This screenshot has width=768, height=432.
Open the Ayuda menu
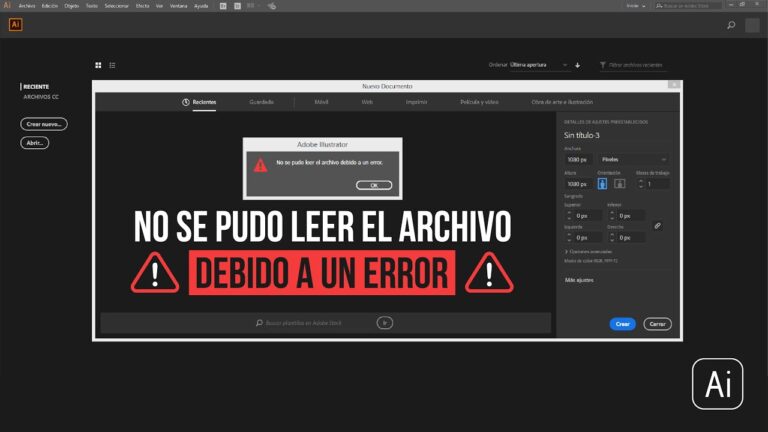[x=201, y=6]
